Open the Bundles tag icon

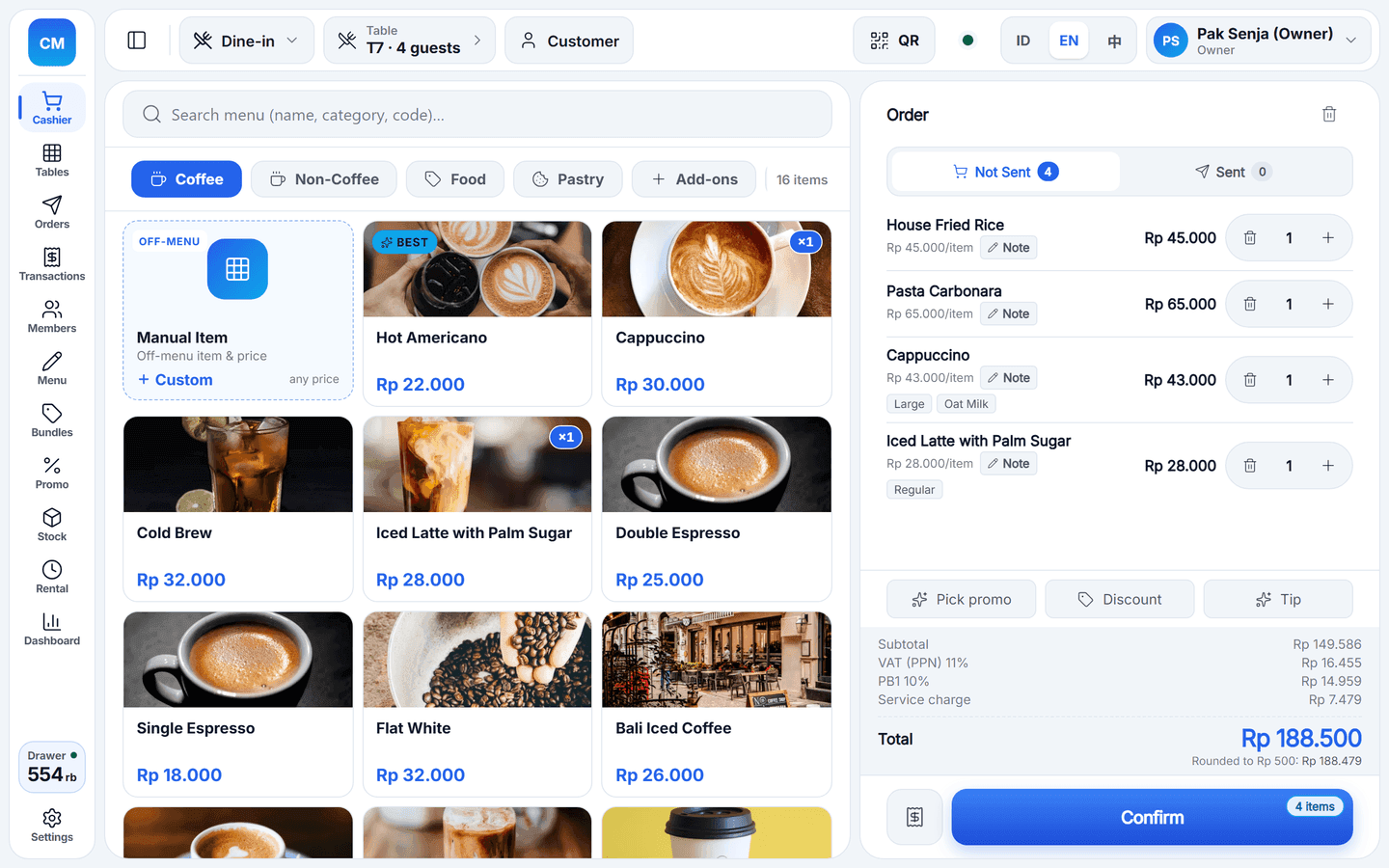tap(52, 413)
